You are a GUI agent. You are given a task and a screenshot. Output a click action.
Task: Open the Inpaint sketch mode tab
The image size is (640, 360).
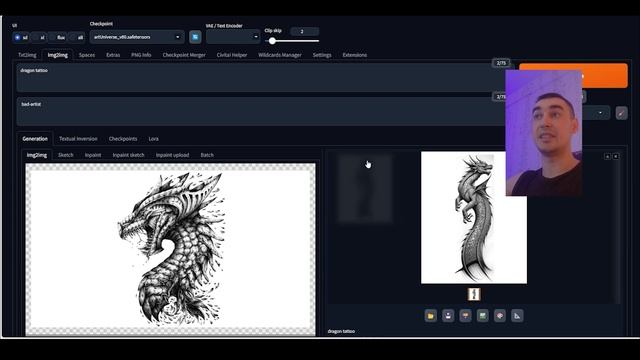tap(129, 155)
